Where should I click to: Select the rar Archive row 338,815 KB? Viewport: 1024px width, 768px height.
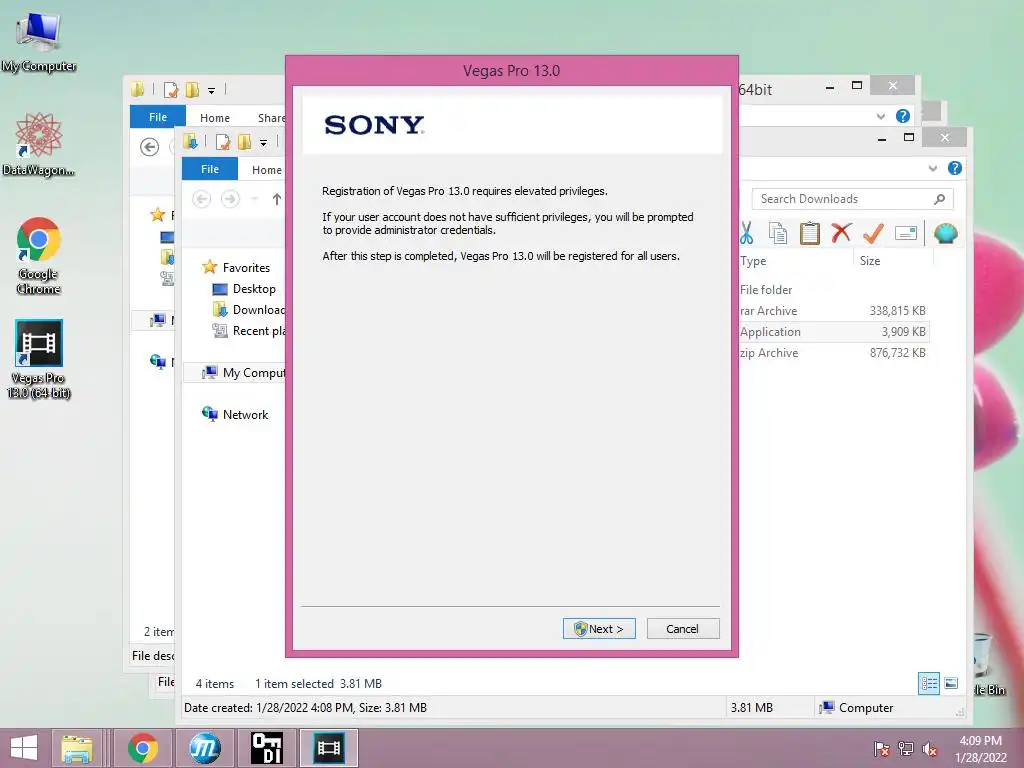(834, 311)
